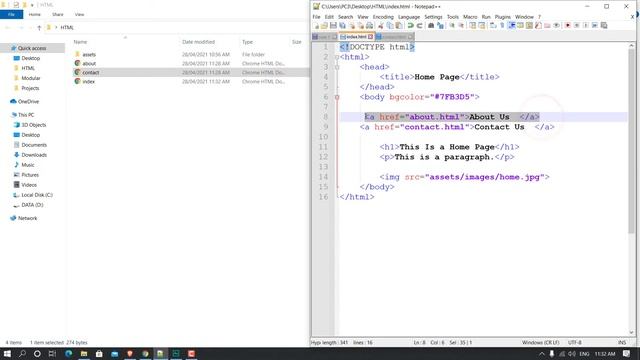The width and height of the screenshot is (640, 360).
Task: Open Downloads in the navigation pane
Action: 34,155
